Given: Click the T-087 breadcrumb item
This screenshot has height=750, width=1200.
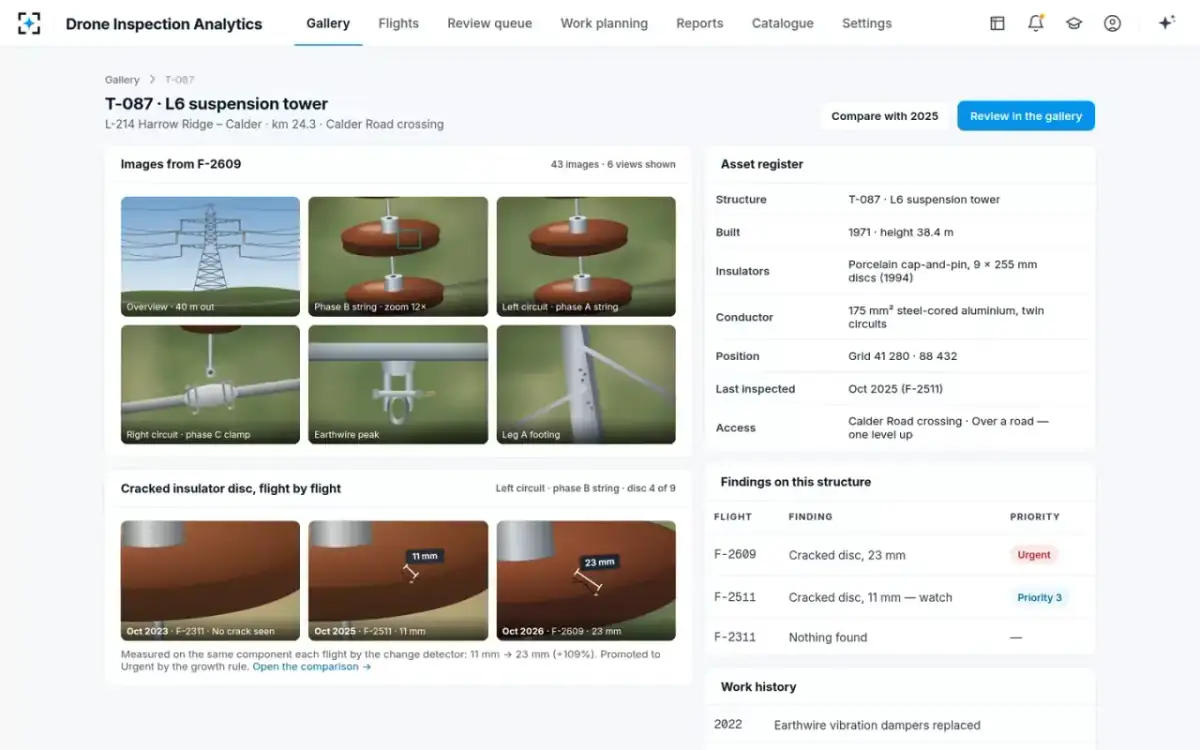Looking at the screenshot, I should point(180,80).
